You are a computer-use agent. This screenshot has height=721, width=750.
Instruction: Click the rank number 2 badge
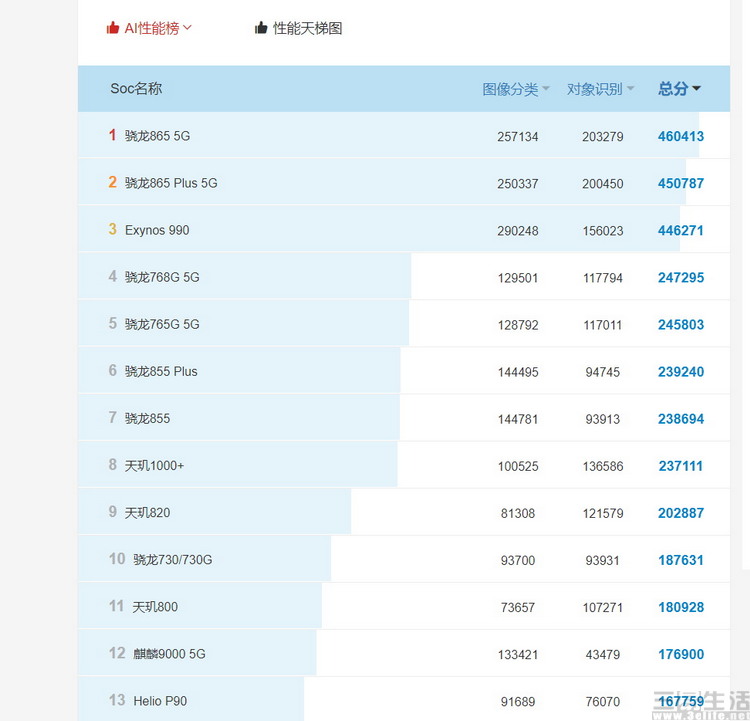(112, 182)
